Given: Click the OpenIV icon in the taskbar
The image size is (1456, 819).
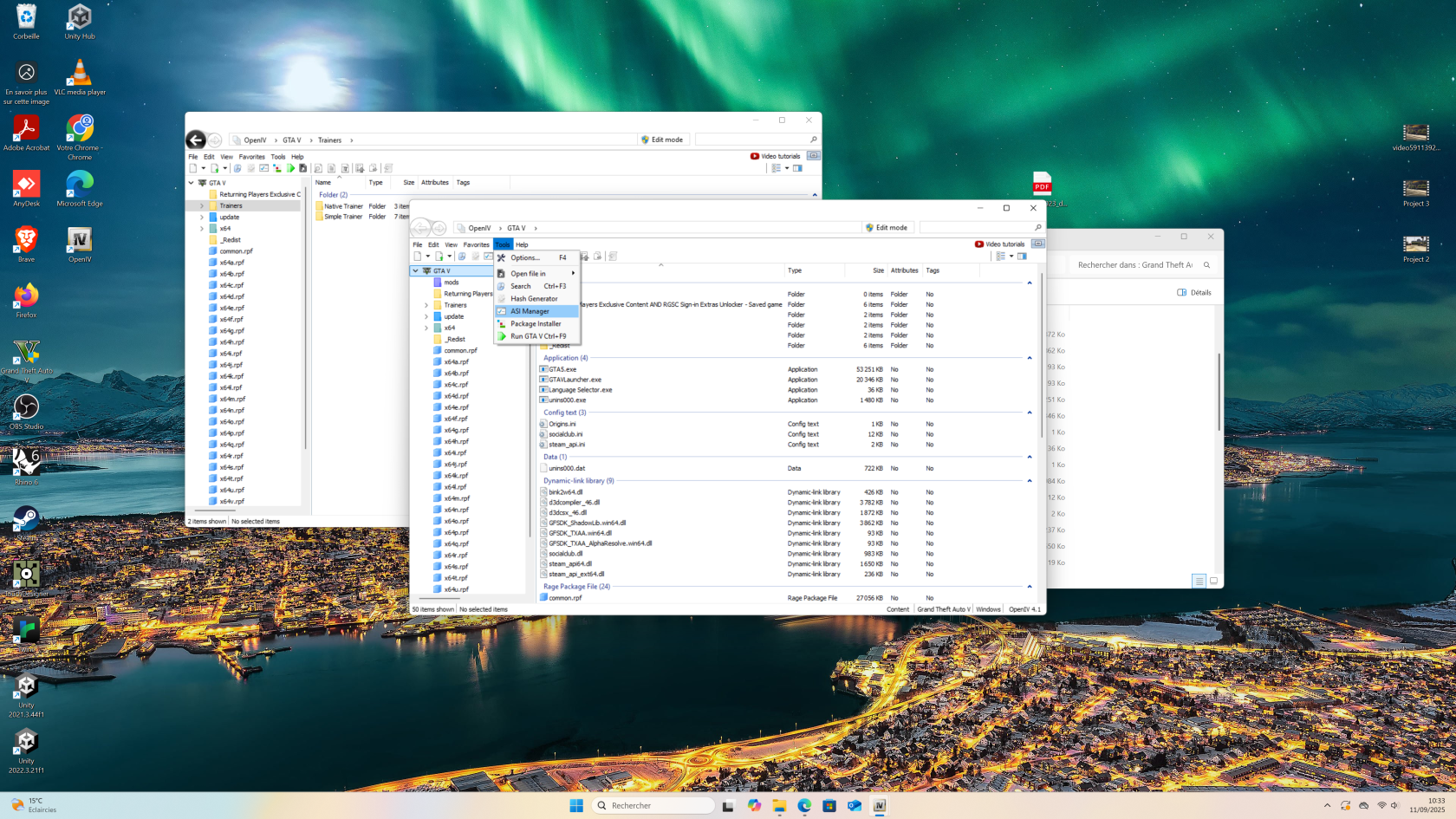Looking at the screenshot, I should point(879,805).
